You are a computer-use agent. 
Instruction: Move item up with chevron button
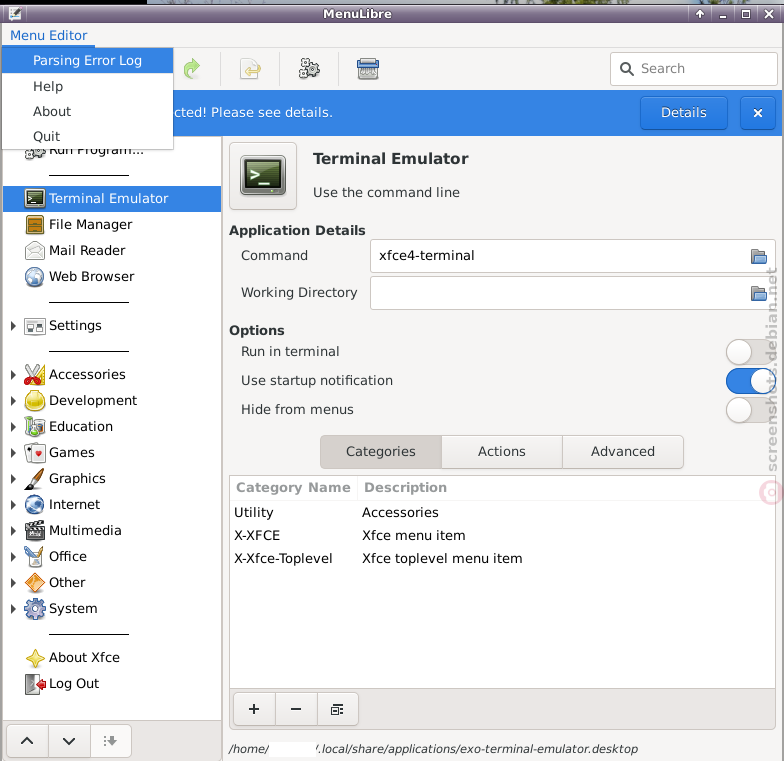[27, 741]
